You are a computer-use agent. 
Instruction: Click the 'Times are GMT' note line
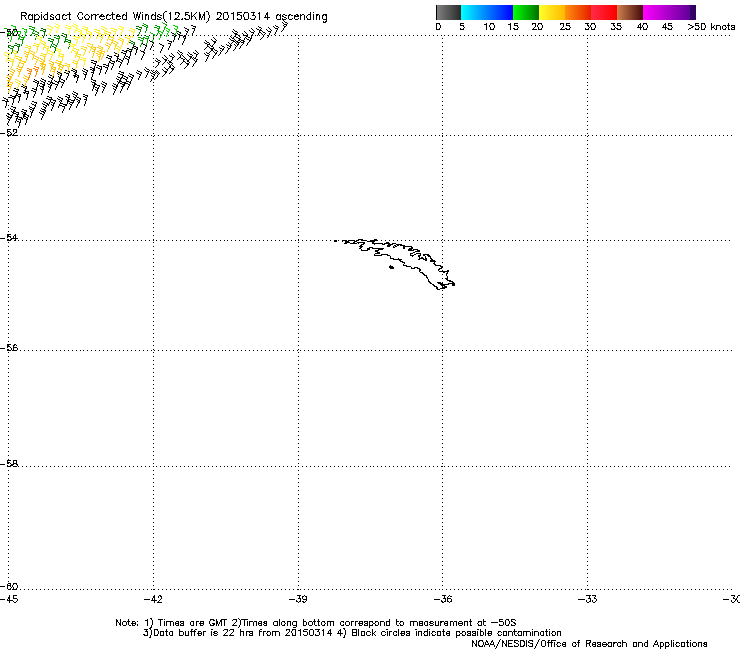click(316, 623)
